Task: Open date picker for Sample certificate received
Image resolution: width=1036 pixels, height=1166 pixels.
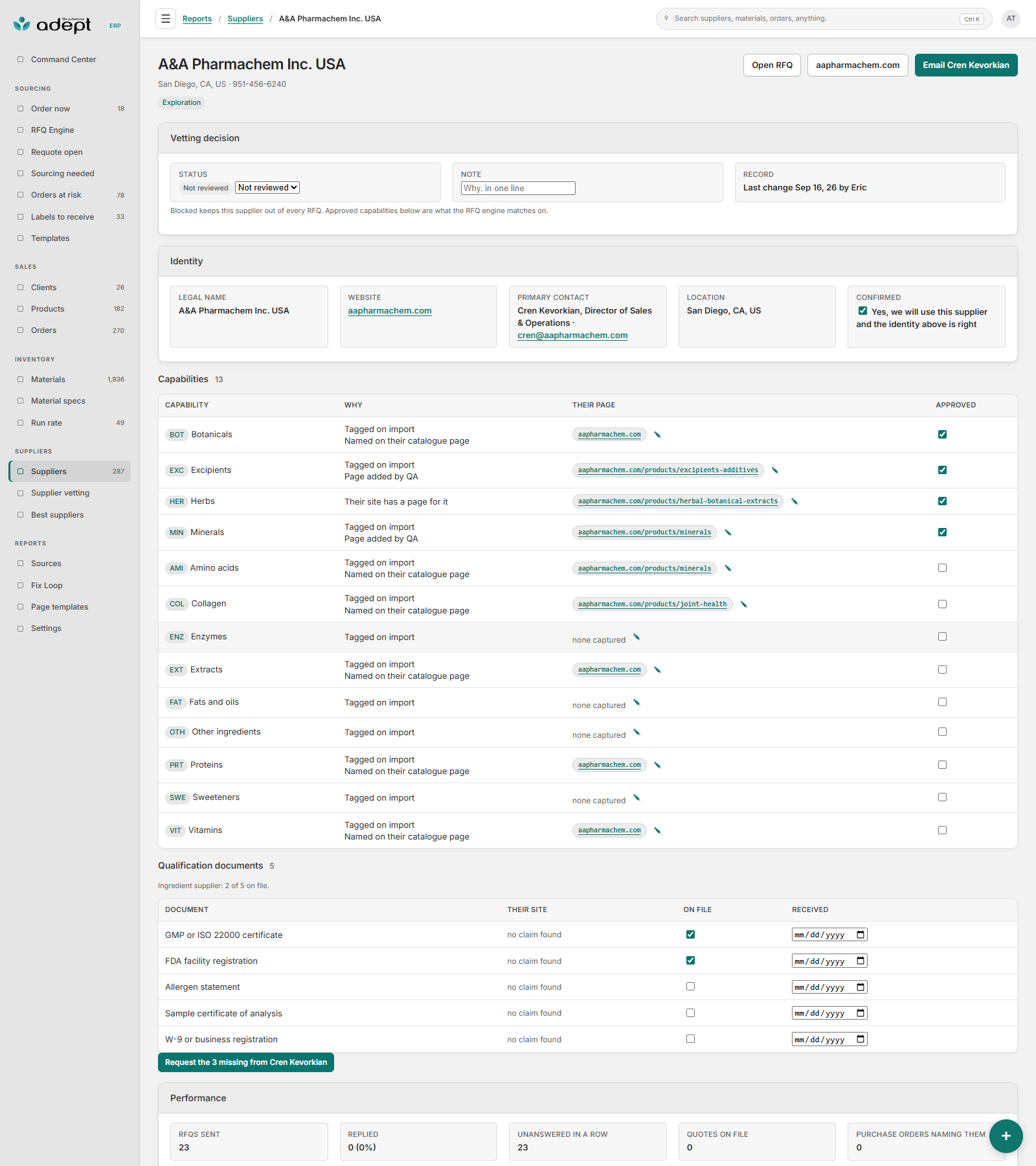Action: 861,1013
